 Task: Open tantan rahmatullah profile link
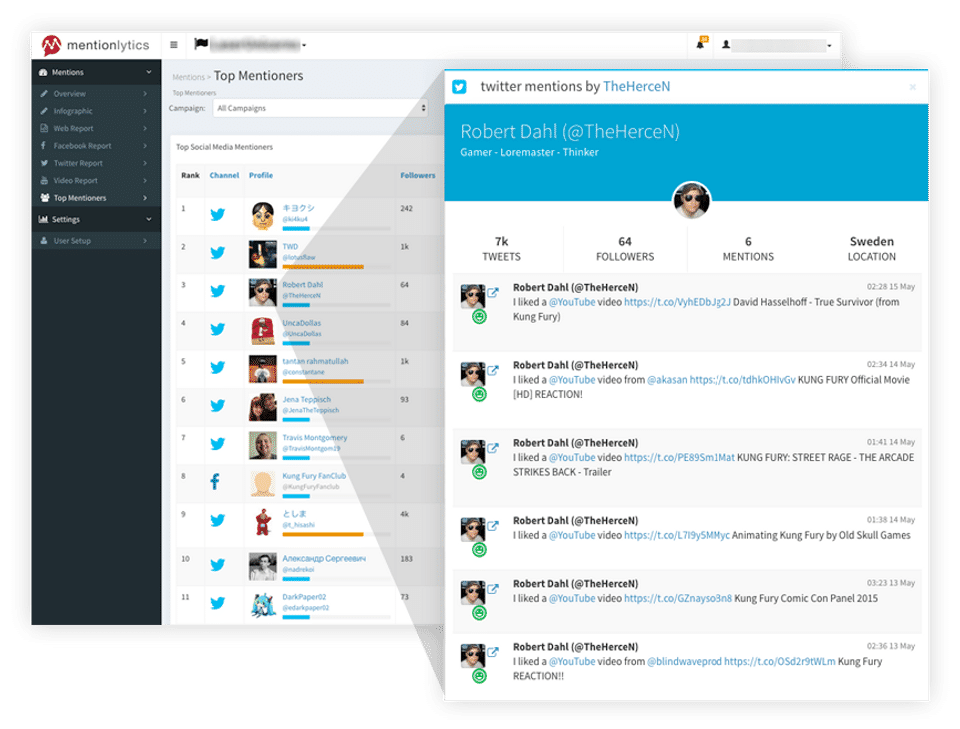315,361
